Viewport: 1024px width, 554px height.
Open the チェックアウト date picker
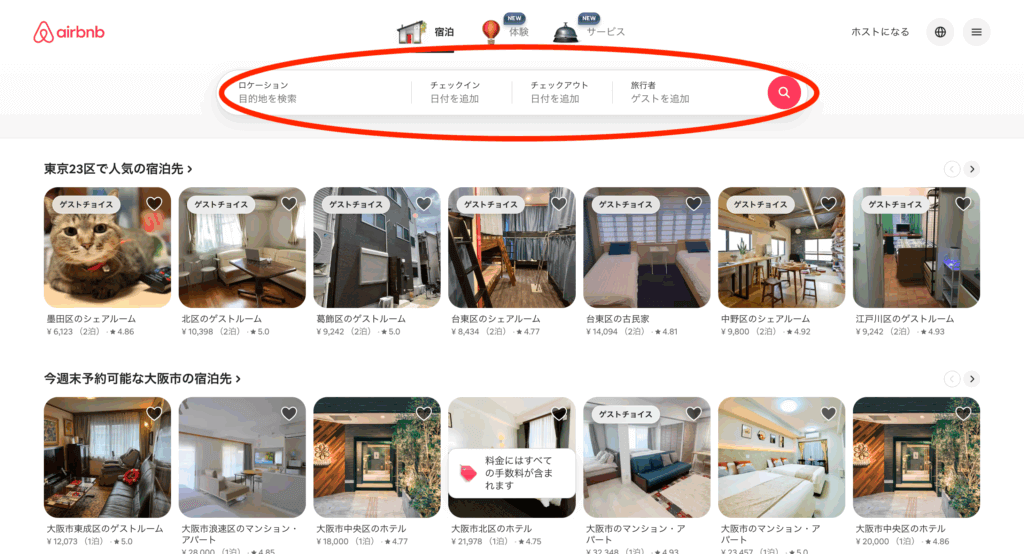click(562, 92)
